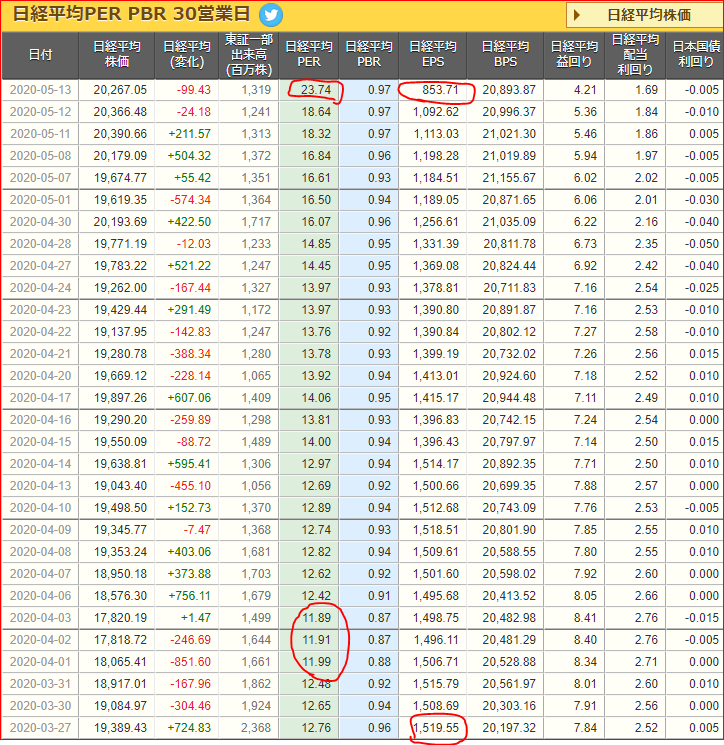Click the stock price 19,084.97
This screenshot has height=745, width=724.
[x=120, y=706]
